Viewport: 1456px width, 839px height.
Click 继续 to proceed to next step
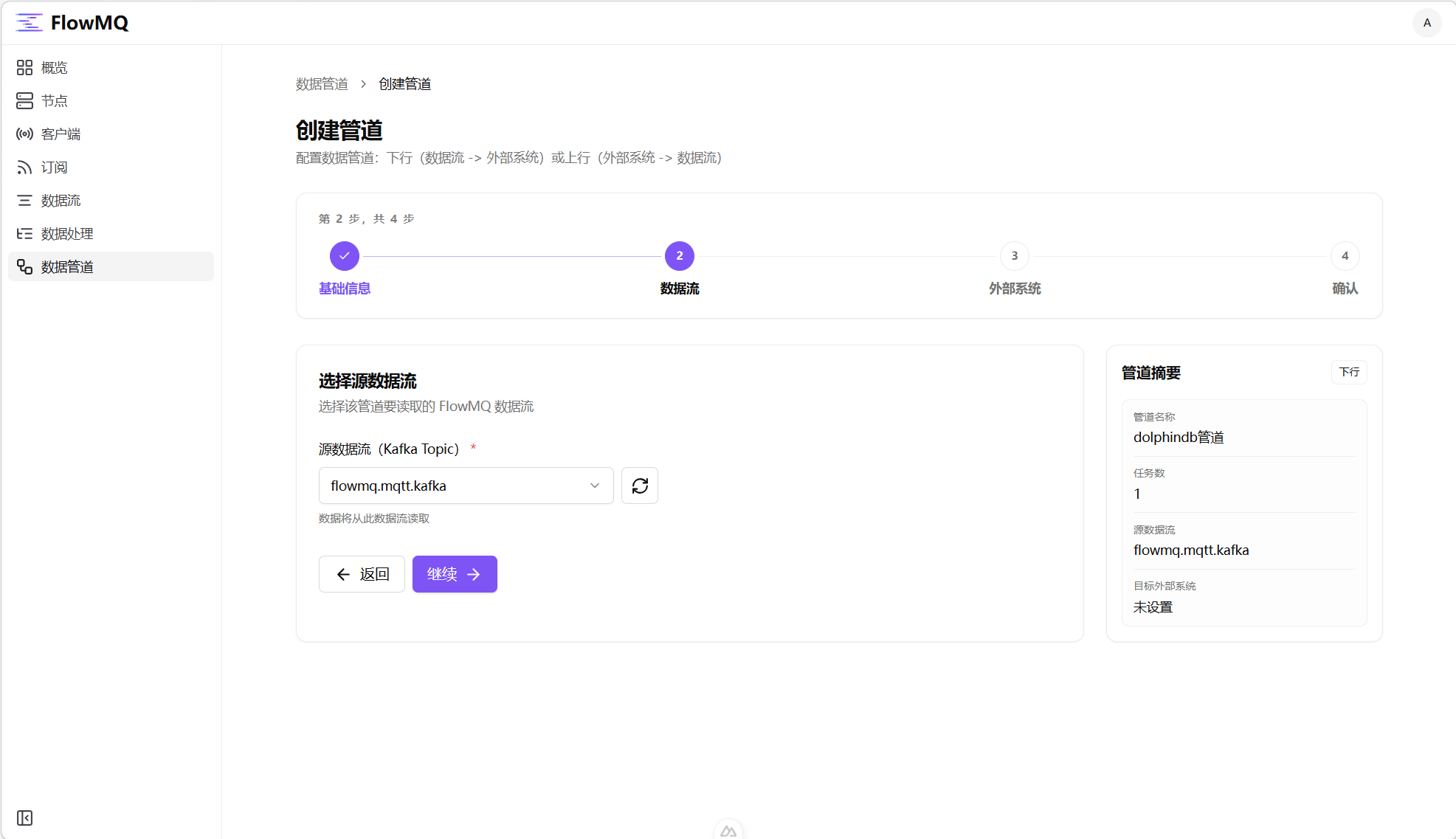click(454, 574)
